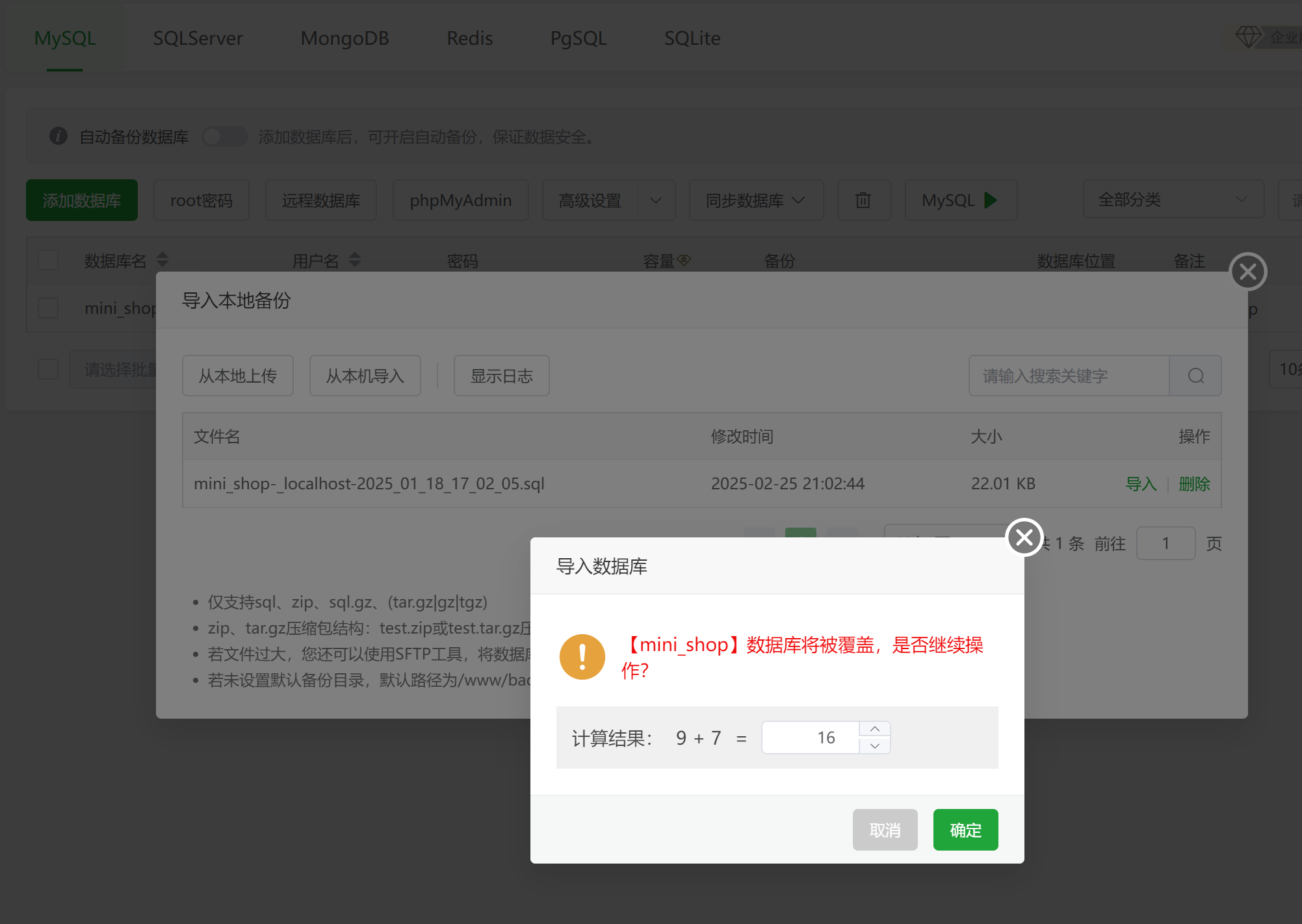Open the sync database dropdown

[x=756, y=200]
